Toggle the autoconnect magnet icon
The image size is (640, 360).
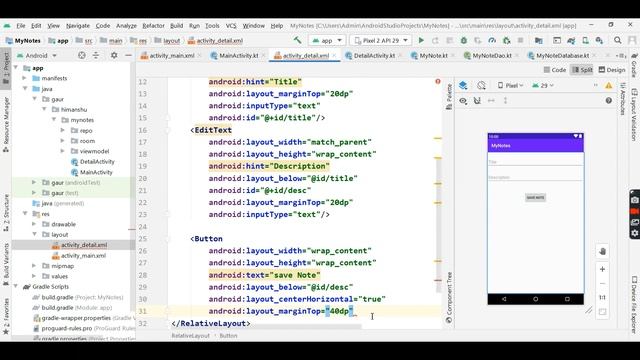pos(477,100)
